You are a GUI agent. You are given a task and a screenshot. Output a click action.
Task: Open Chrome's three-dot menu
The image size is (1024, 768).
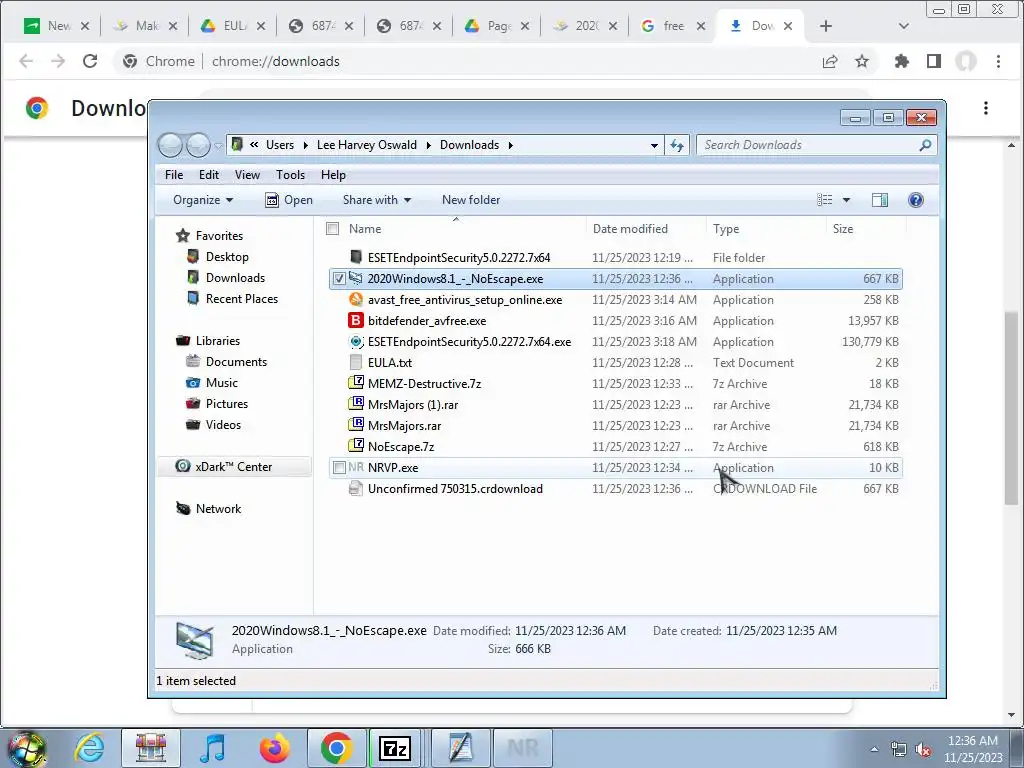(998, 61)
